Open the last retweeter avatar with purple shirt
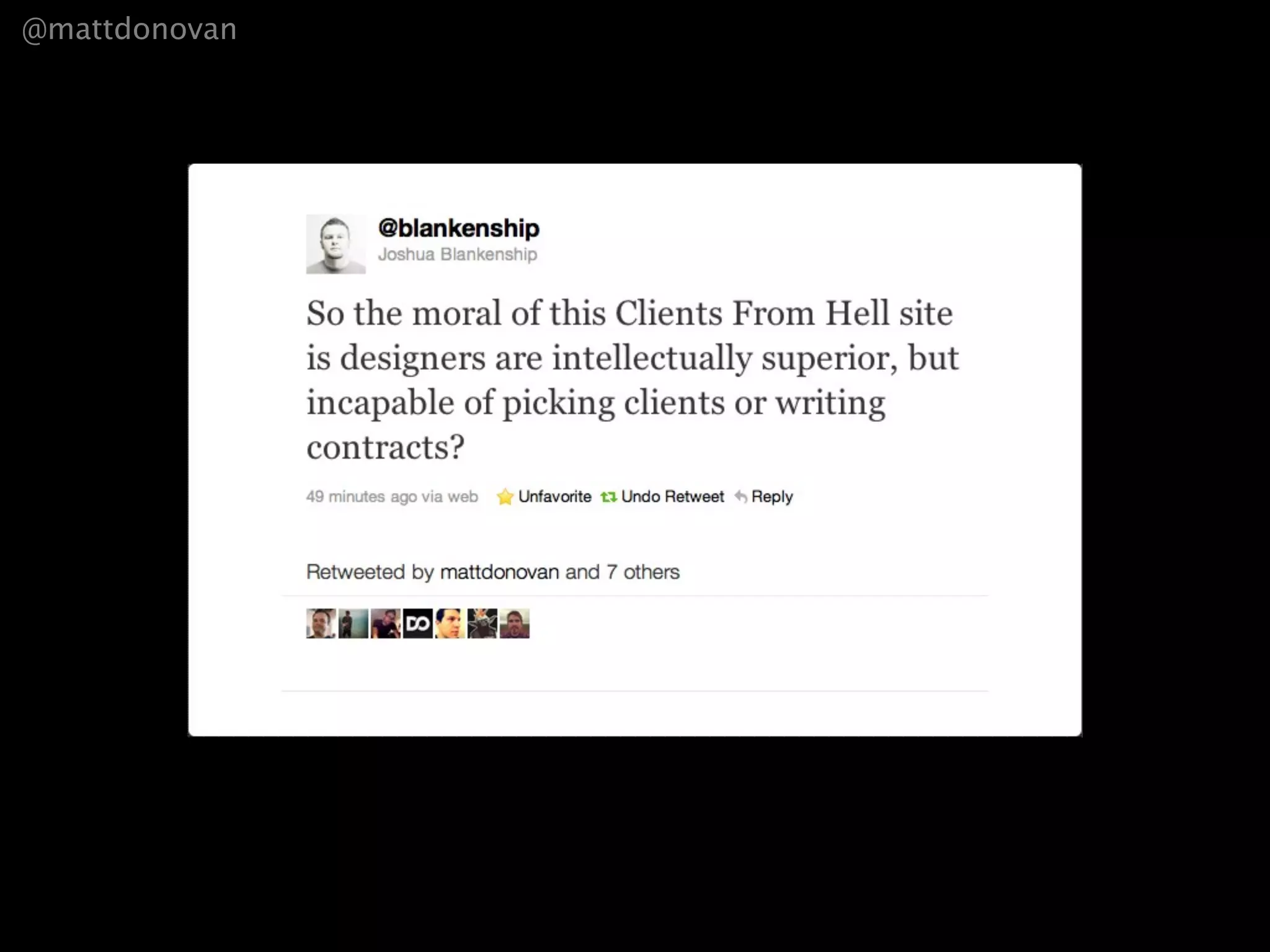The height and width of the screenshot is (952, 1270). pyautogui.click(x=515, y=624)
